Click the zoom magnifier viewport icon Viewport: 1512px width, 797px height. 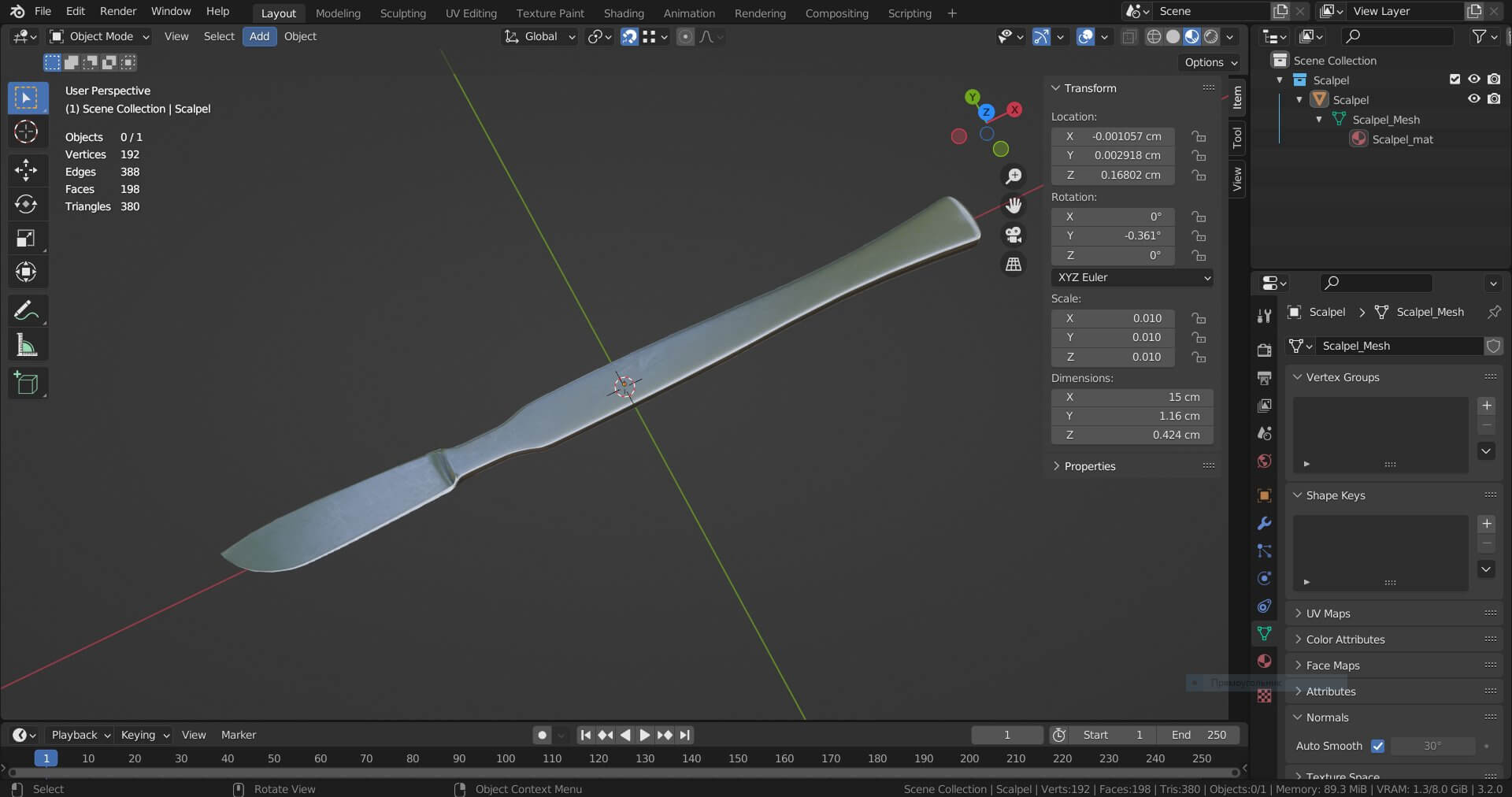[x=1014, y=176]
